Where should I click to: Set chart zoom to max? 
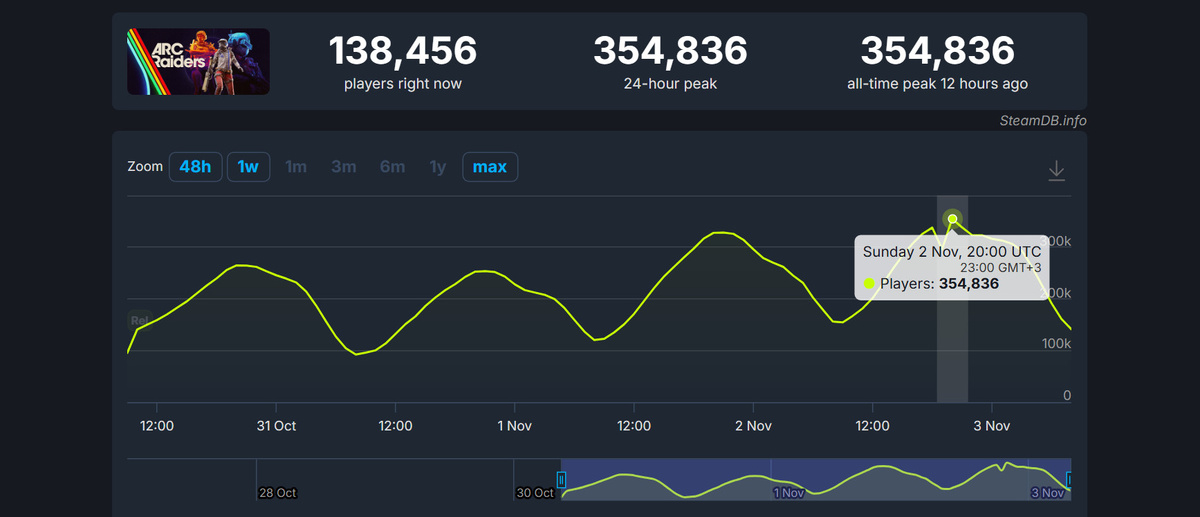pos(489,166)
